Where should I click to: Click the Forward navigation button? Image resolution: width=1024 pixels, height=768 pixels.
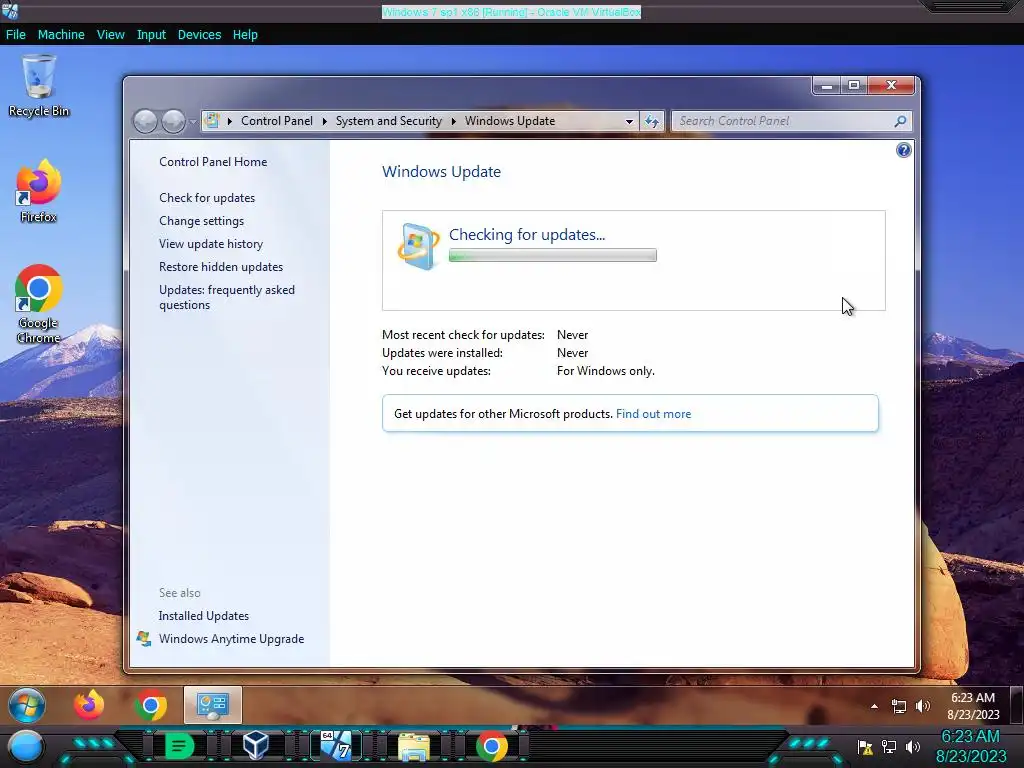(173, 121)
